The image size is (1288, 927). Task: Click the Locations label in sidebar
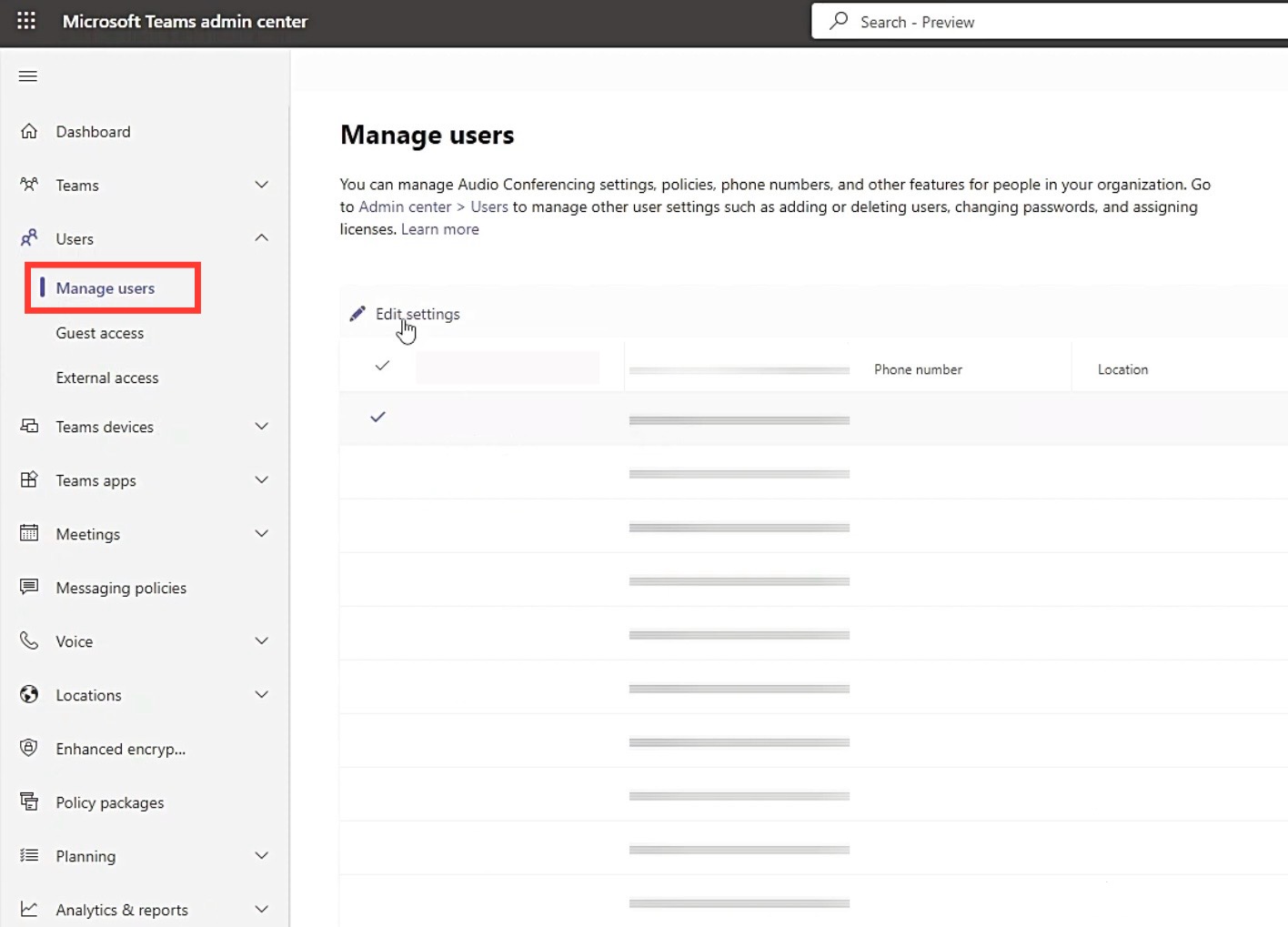[88, 695]
